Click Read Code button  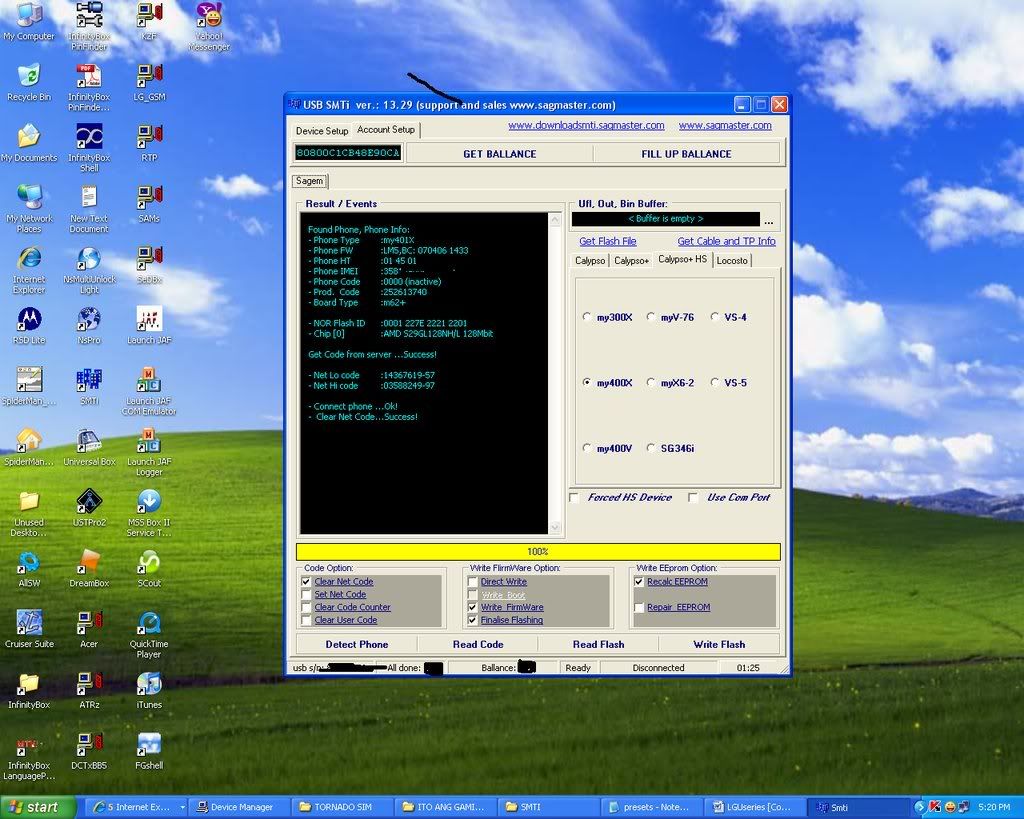click(x=478, y=645)
